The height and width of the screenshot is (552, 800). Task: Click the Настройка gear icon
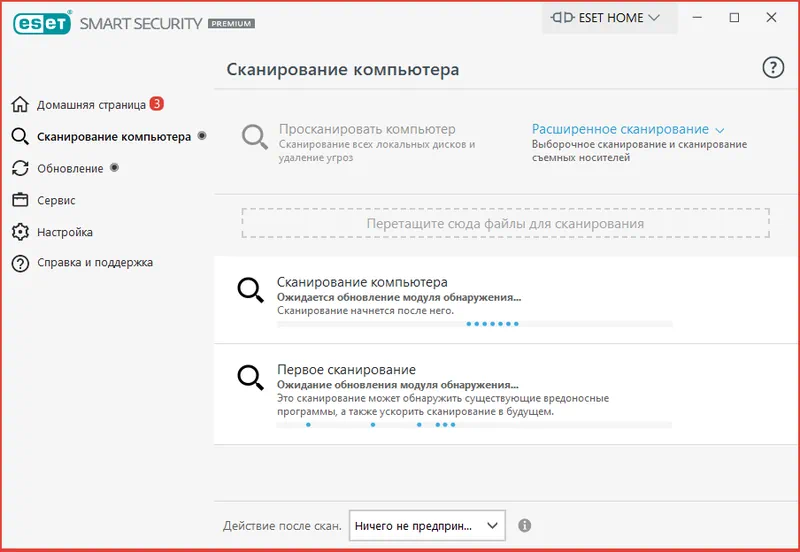(20, 232)
